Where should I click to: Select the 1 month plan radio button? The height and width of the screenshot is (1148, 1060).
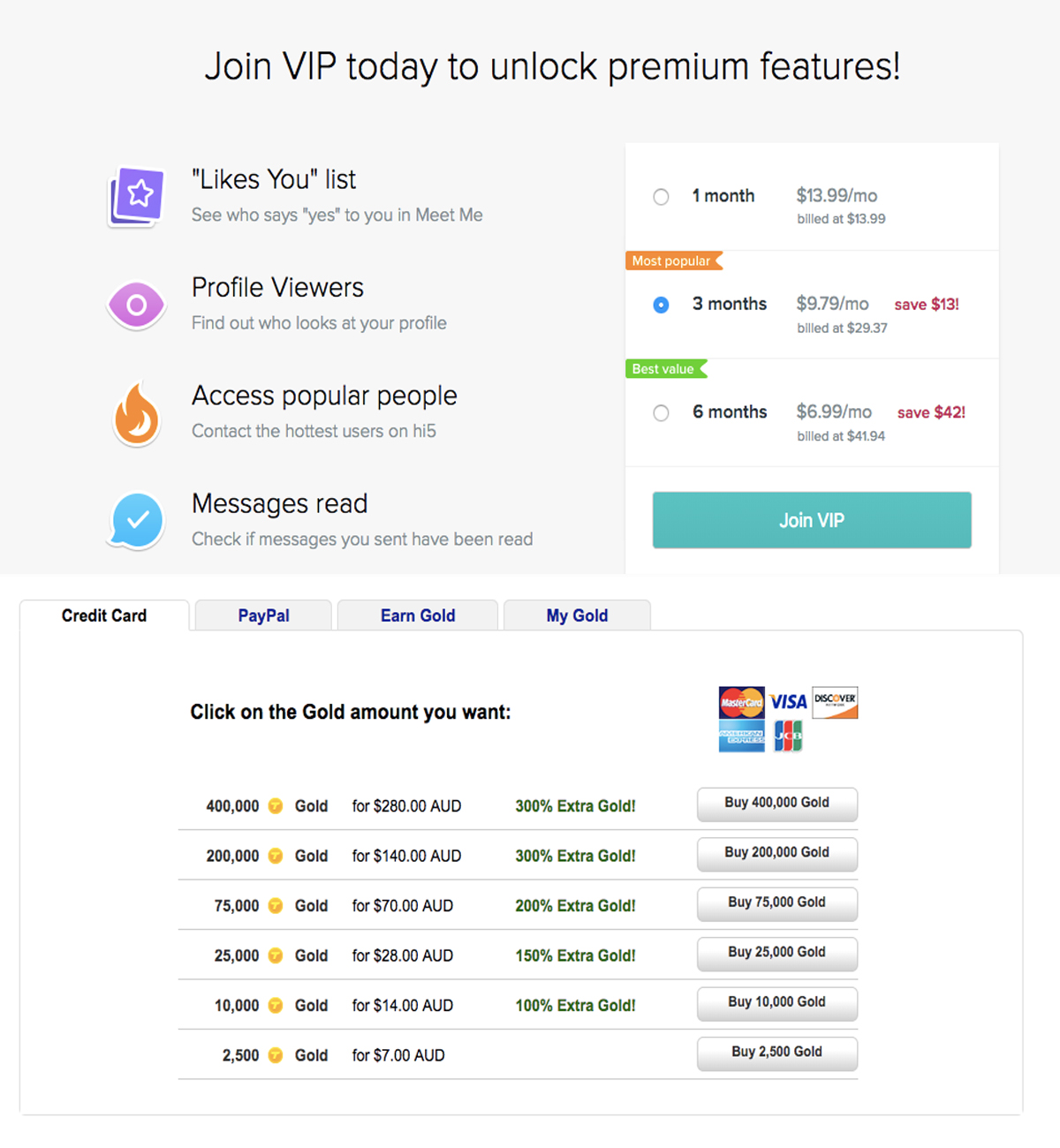pos(661,197)
